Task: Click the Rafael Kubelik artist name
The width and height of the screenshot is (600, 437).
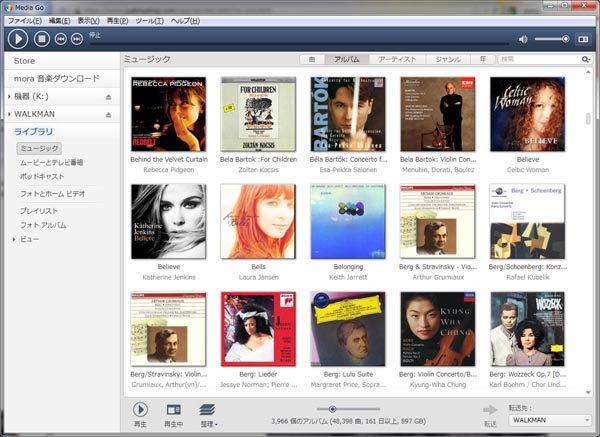Action: pos(528,277)
